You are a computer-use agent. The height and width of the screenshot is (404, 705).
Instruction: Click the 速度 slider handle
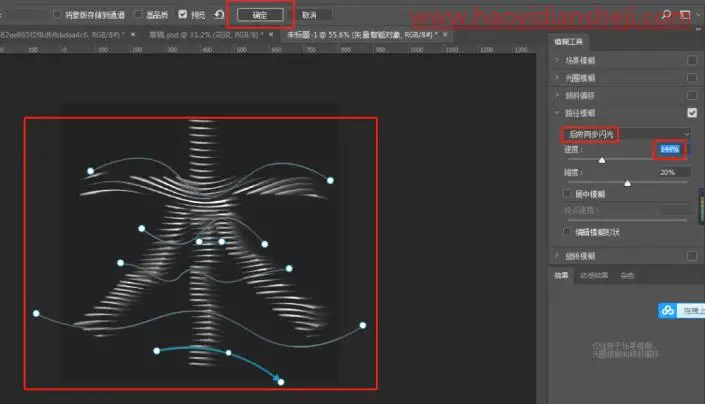point(602,160)
